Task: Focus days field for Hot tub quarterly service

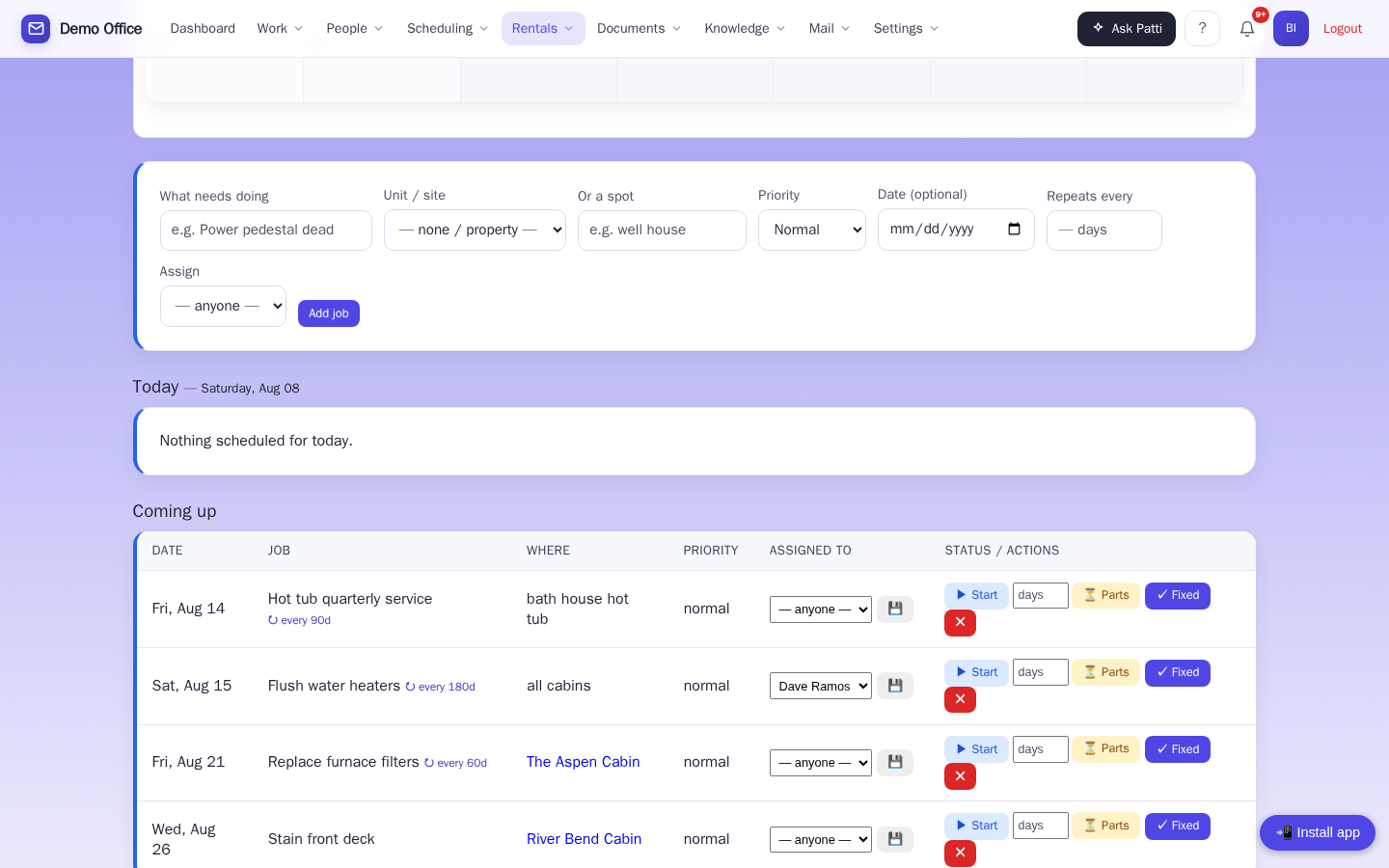Action: click(x=1041, y=596)
